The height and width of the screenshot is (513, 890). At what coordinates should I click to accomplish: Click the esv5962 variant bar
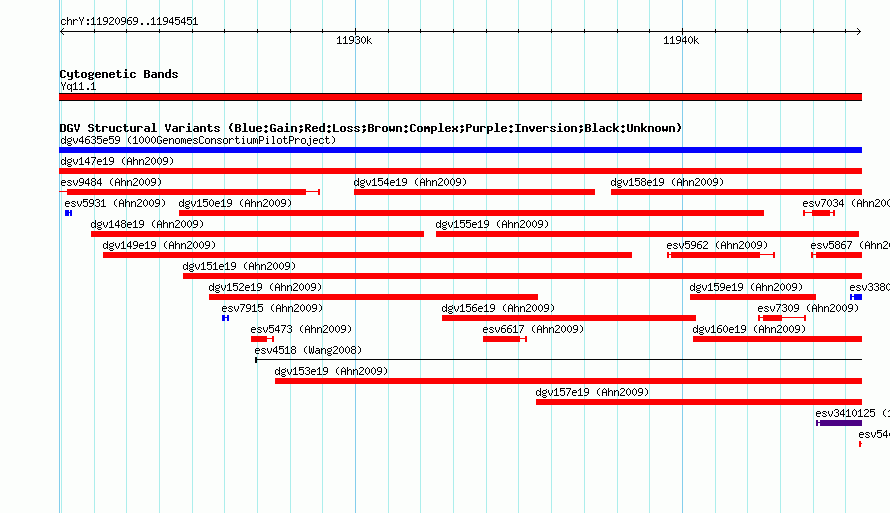click(x=721, y=255)
